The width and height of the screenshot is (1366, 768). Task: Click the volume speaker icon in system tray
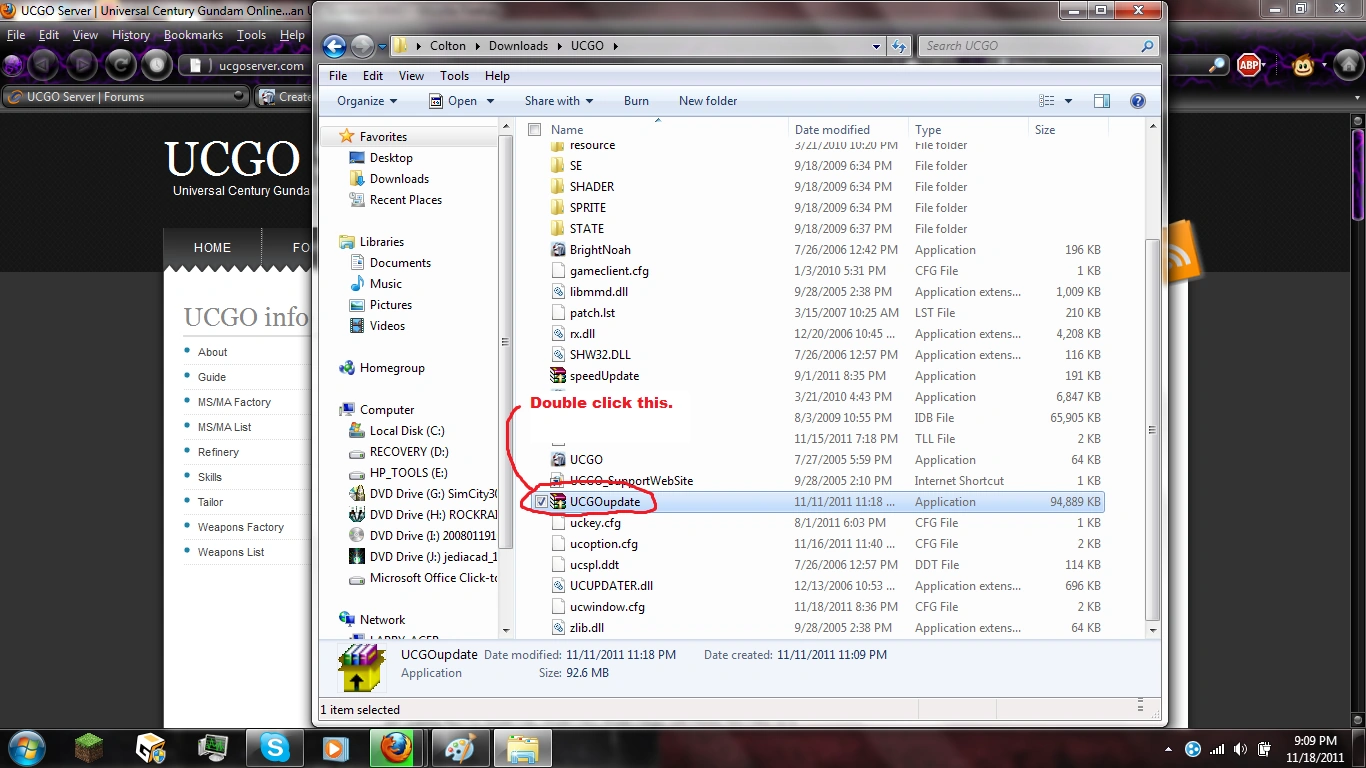1241,749
